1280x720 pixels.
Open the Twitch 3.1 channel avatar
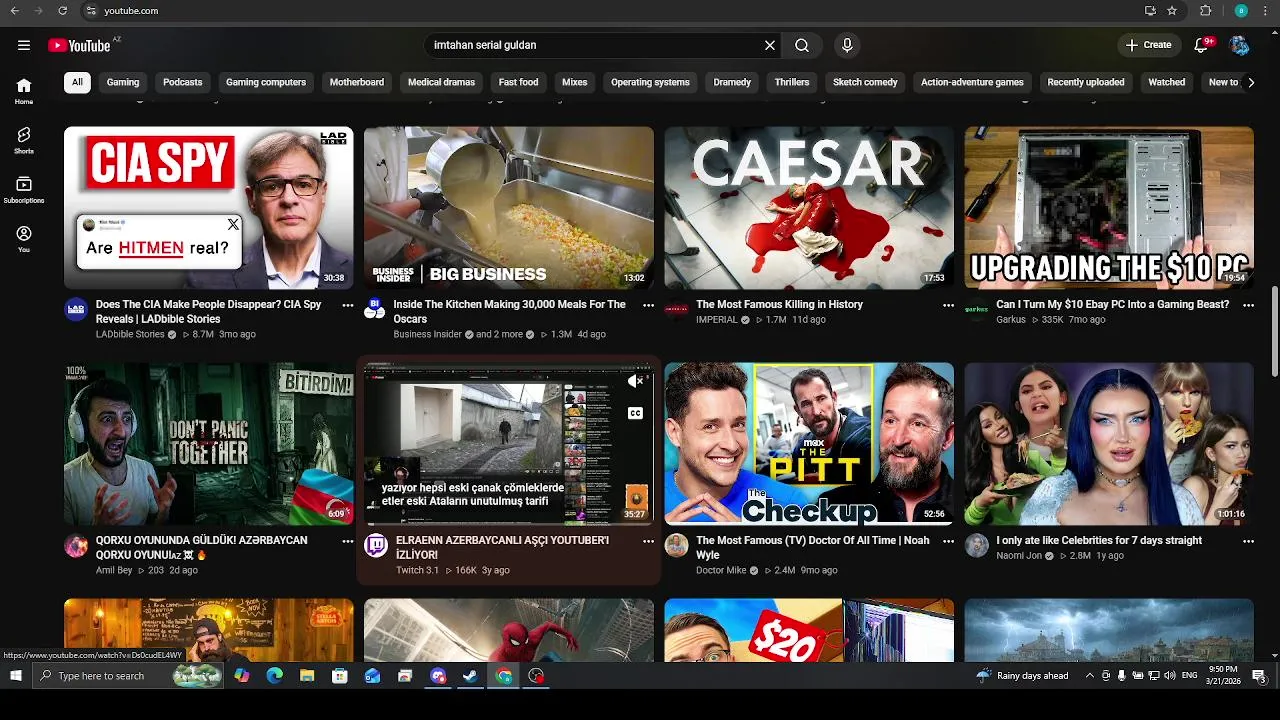pyautogui.click(x=376, y=545)
